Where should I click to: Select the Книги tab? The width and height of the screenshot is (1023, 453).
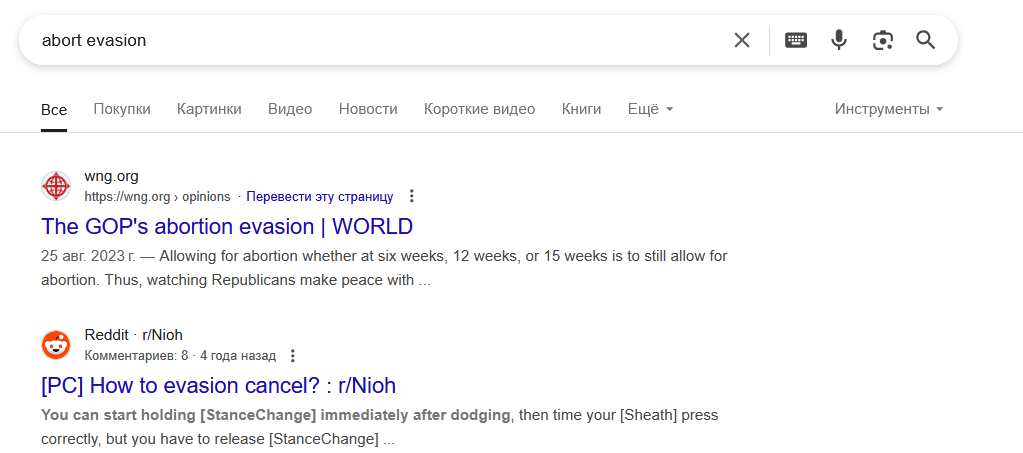[x=581, y=109]
